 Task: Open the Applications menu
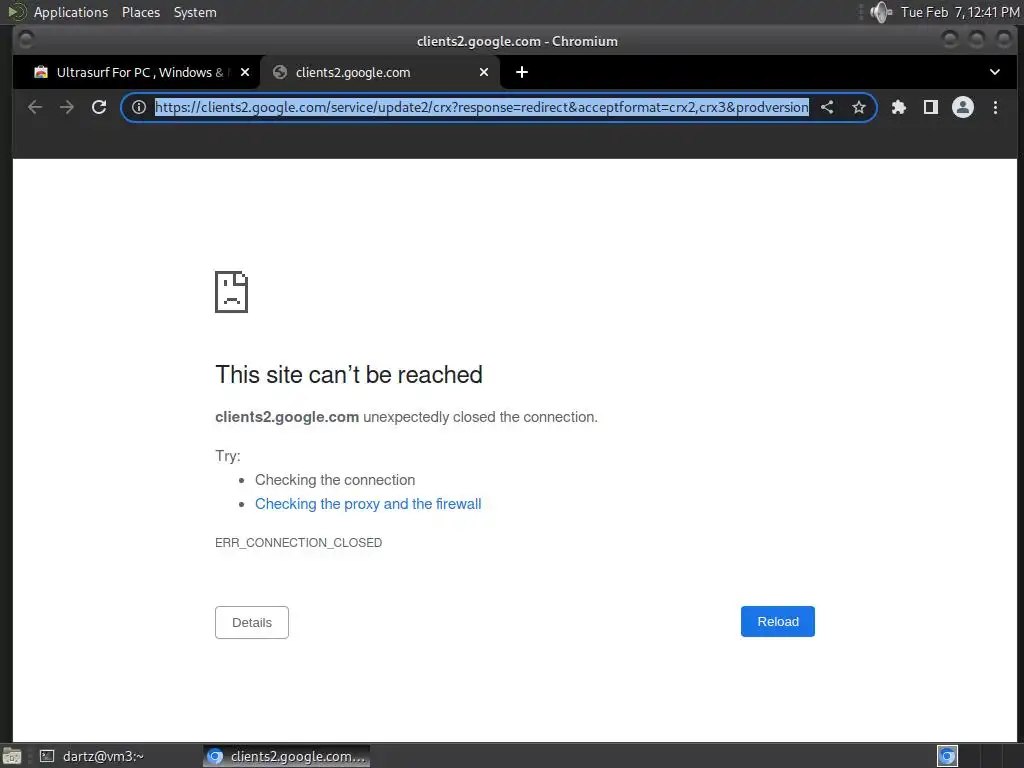(x=71, y=12)
